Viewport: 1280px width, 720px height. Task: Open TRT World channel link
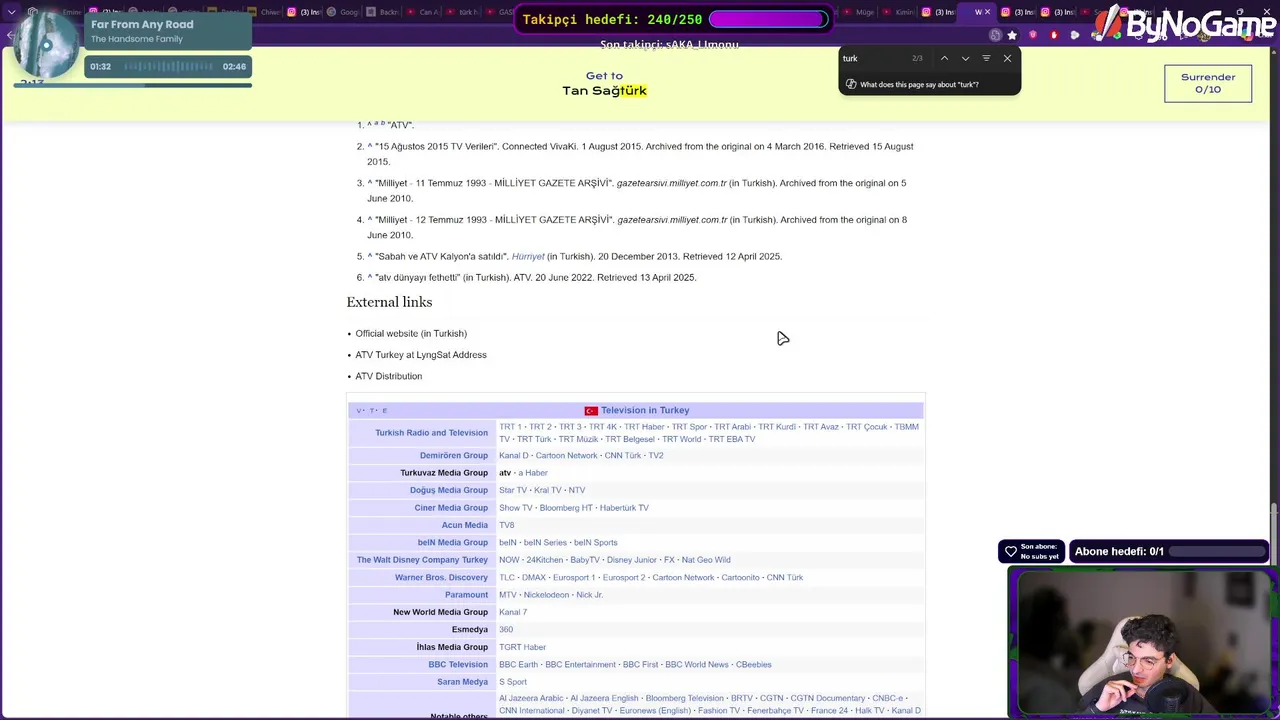coord(681,439)
